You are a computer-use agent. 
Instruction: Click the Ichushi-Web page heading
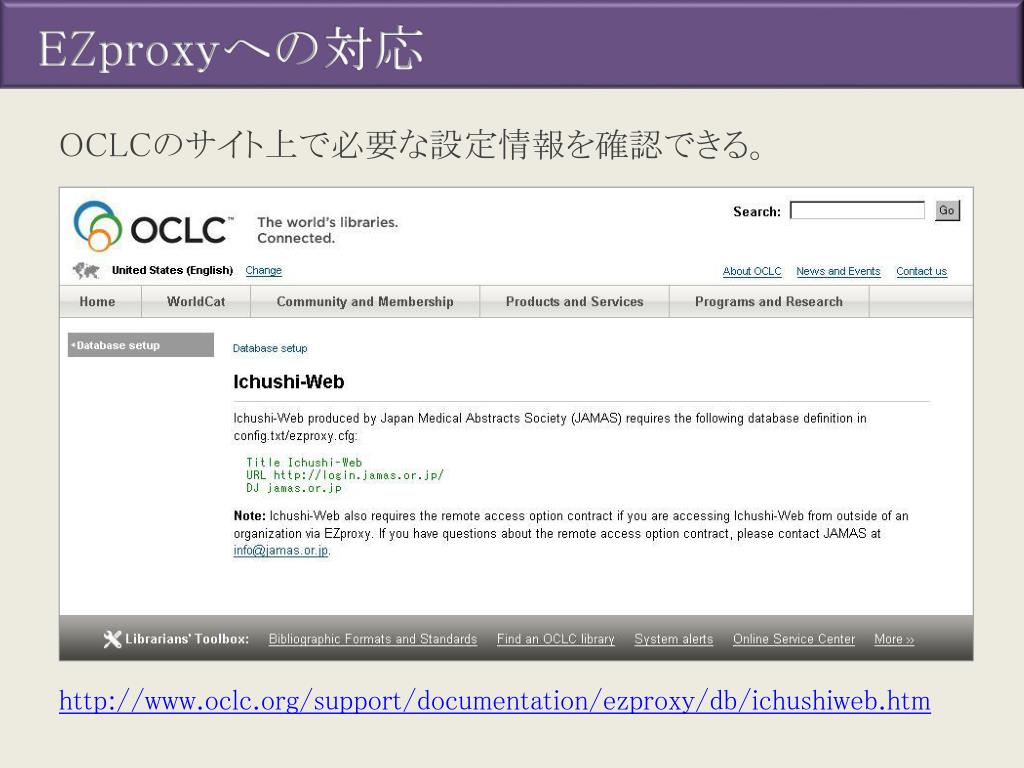(x=289, y=382)
